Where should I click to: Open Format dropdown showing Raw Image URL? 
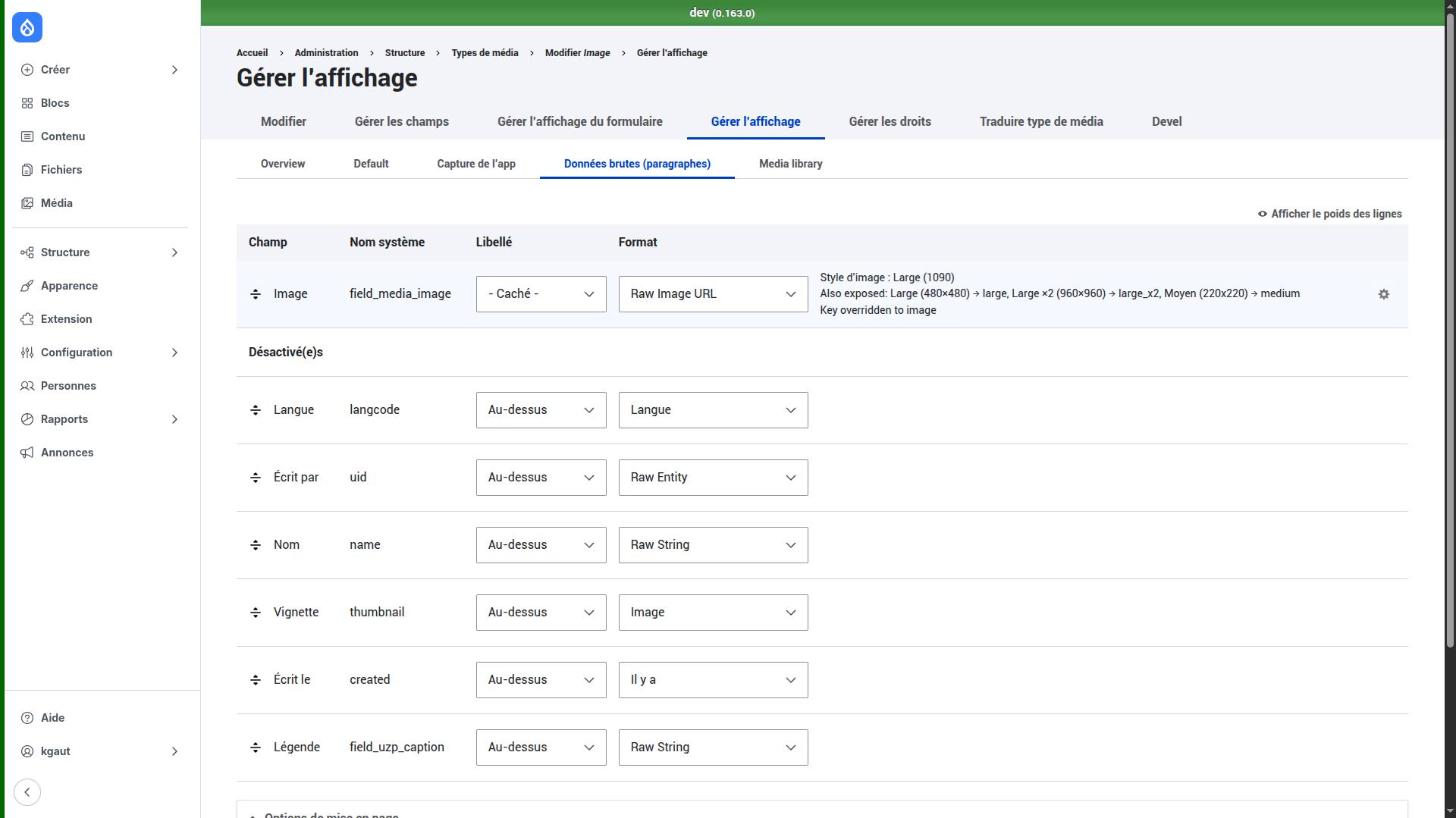point(713,294)
